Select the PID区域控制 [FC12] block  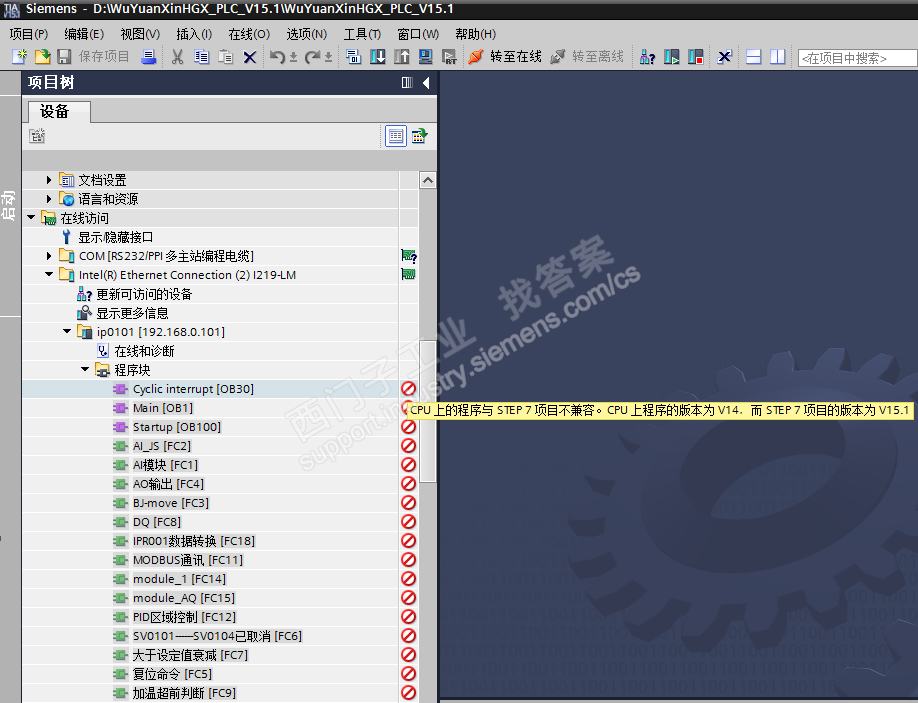tap(184, 617)
